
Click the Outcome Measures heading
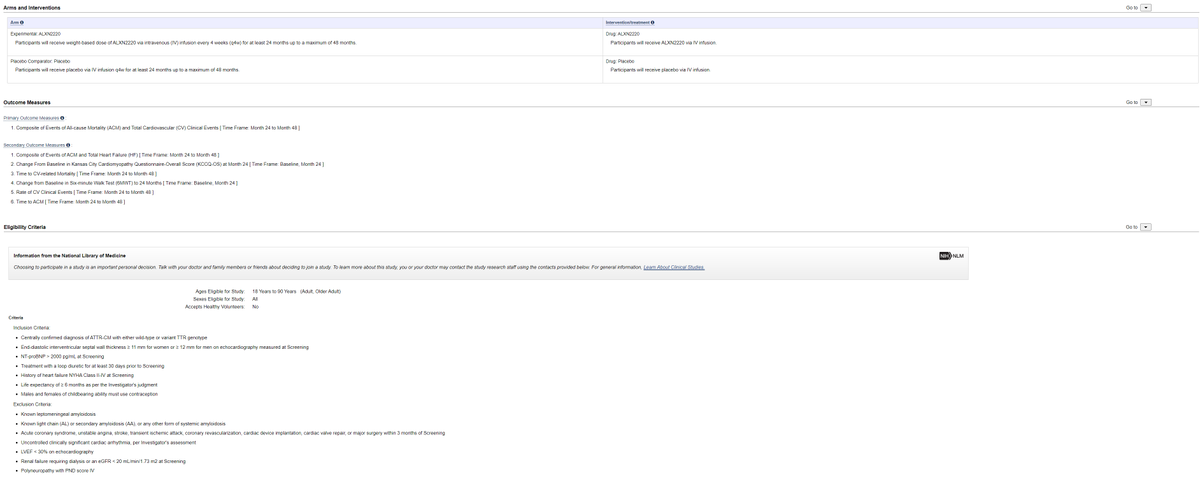(27, 102)
